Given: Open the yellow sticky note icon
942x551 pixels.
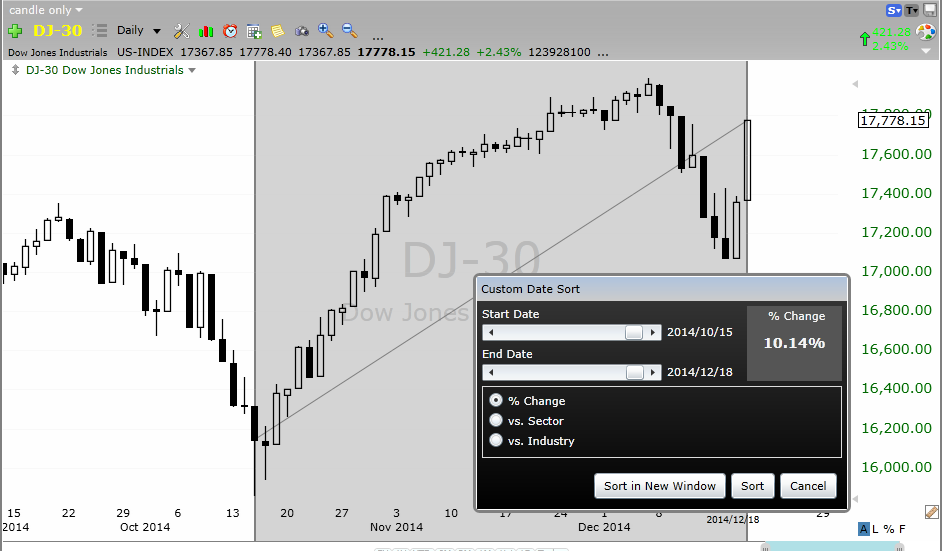Looking at the screenshot, I should (278, 31).
